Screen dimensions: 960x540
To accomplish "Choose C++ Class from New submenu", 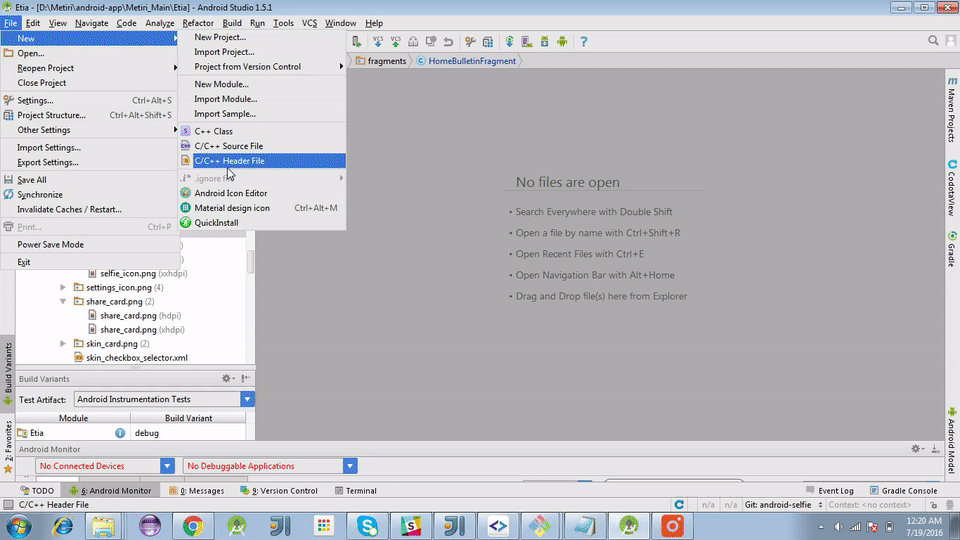I will 262,131.
